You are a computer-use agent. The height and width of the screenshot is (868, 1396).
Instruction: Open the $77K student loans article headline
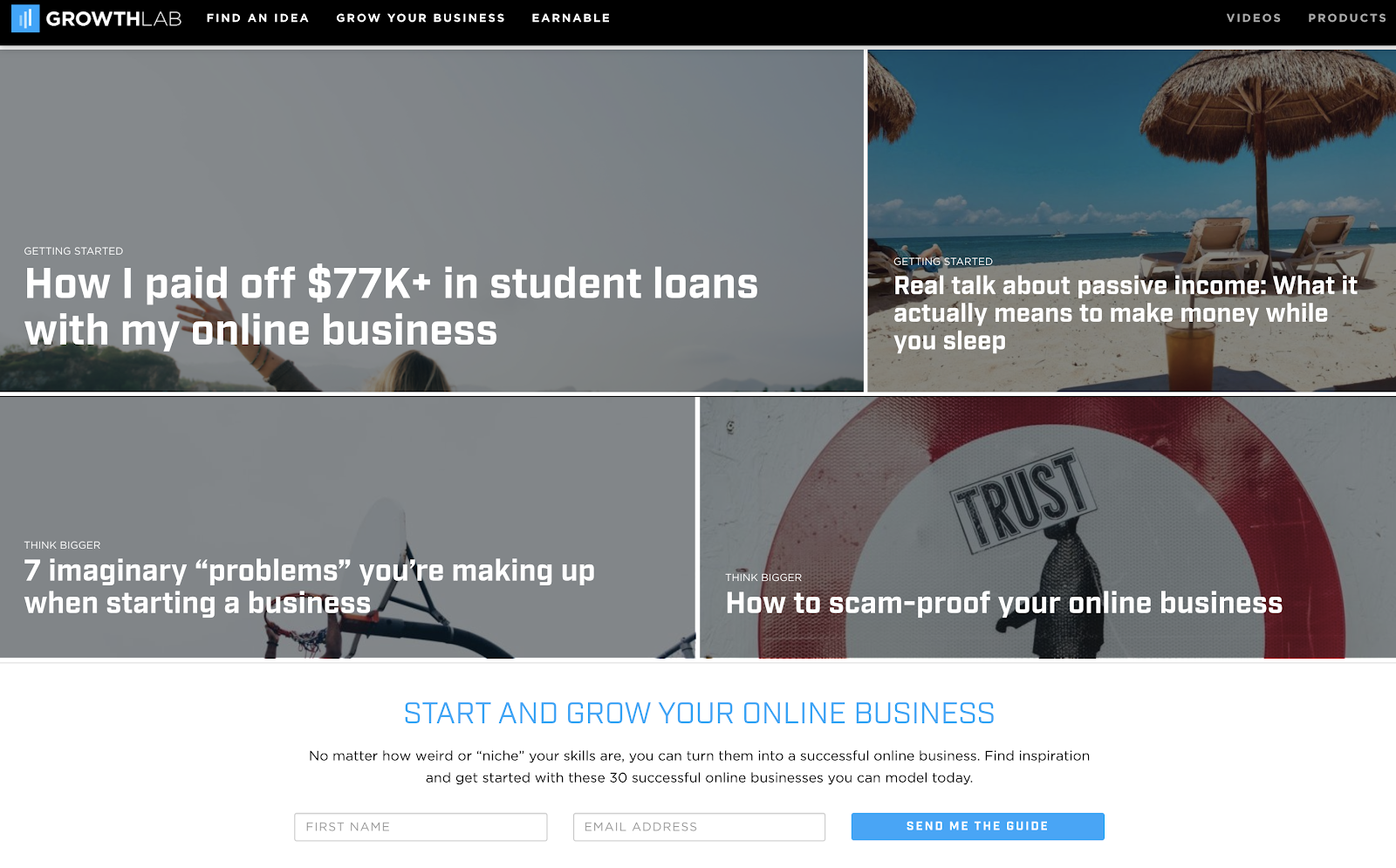391,307
